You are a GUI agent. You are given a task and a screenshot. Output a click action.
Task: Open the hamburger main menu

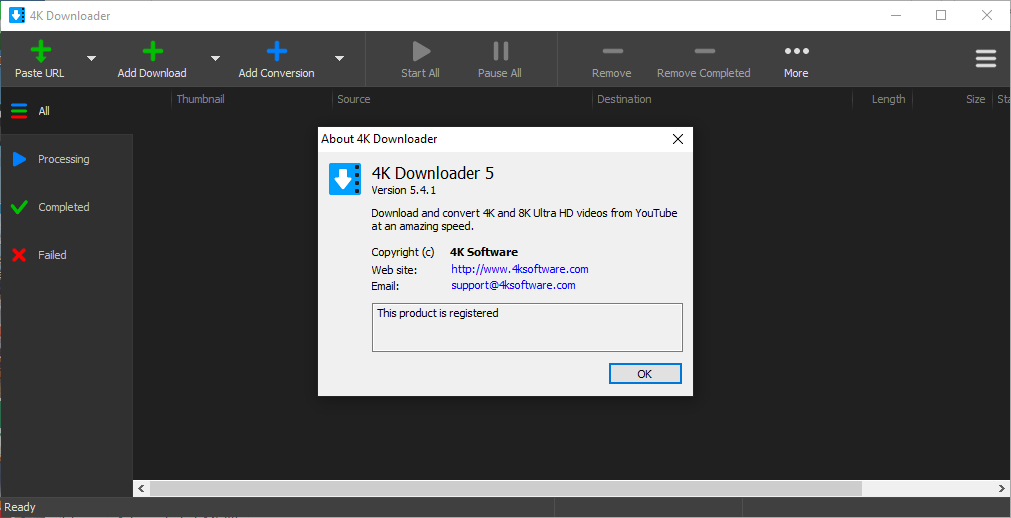[x=986, y=59]
